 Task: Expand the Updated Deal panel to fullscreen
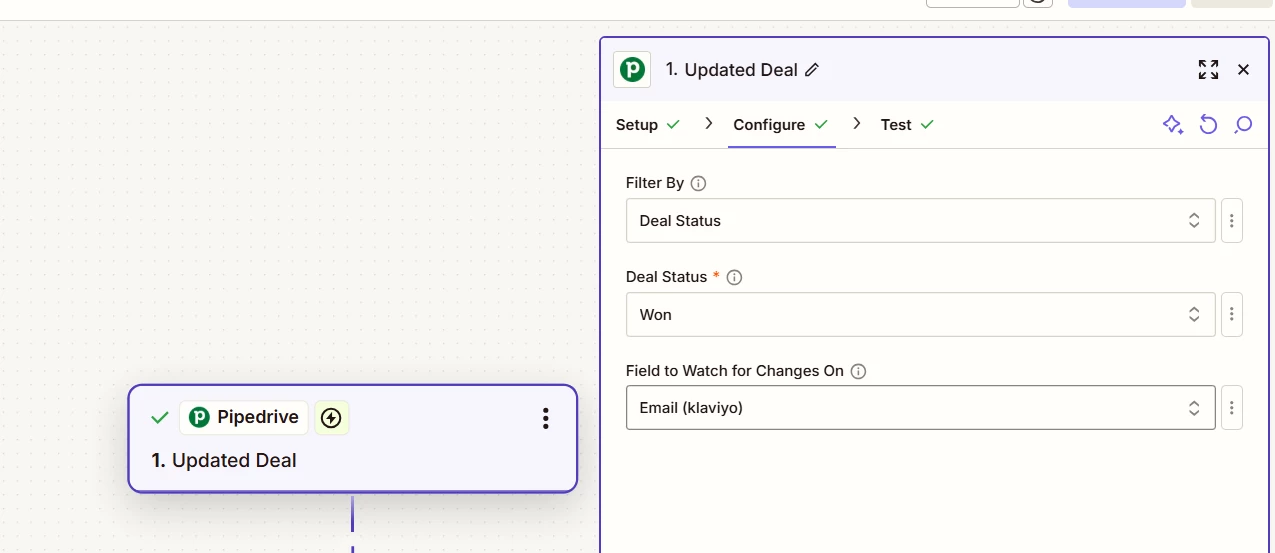[x=1208, y=70]
